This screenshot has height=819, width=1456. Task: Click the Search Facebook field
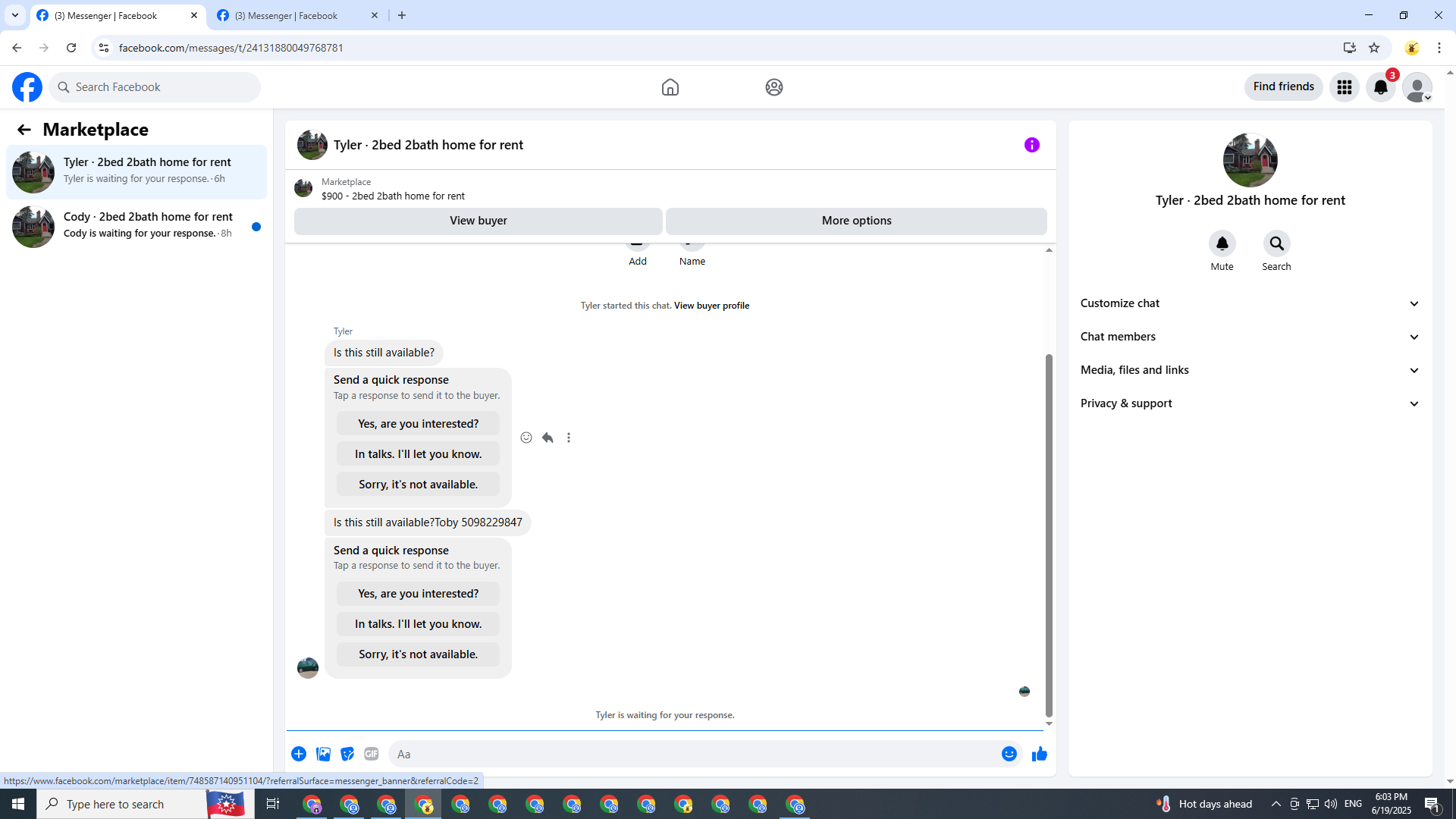[x=155, y=87]
